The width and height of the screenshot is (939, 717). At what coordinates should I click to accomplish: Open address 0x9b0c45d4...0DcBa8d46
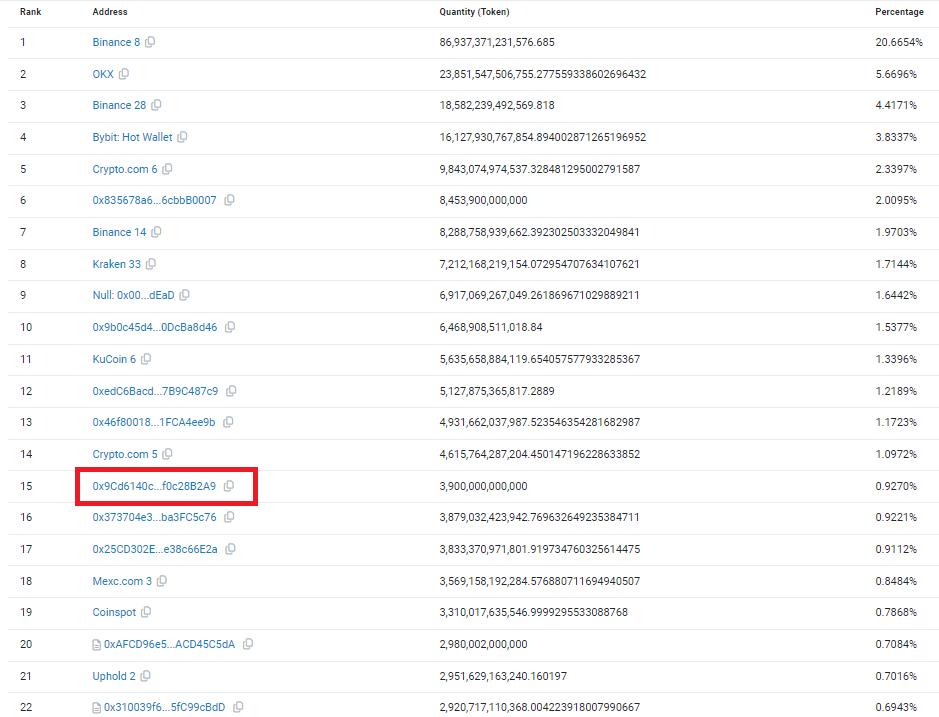[155, 327]
